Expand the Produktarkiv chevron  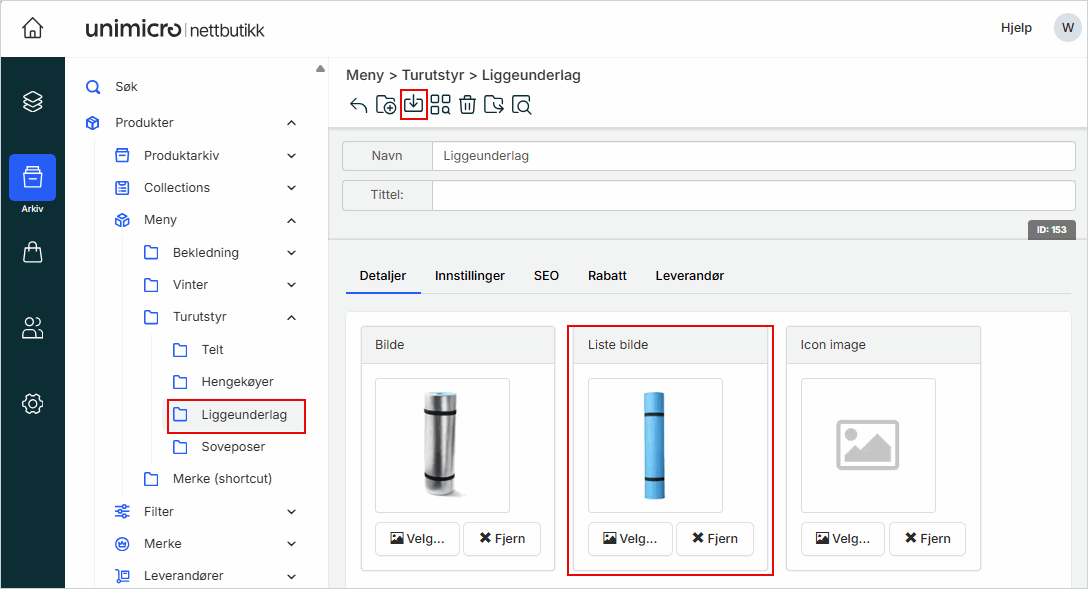(291, 156)
